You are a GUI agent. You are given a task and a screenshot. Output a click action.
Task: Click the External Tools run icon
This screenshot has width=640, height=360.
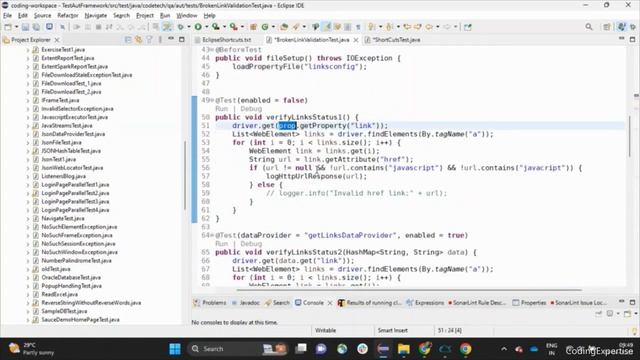point(233,27)
